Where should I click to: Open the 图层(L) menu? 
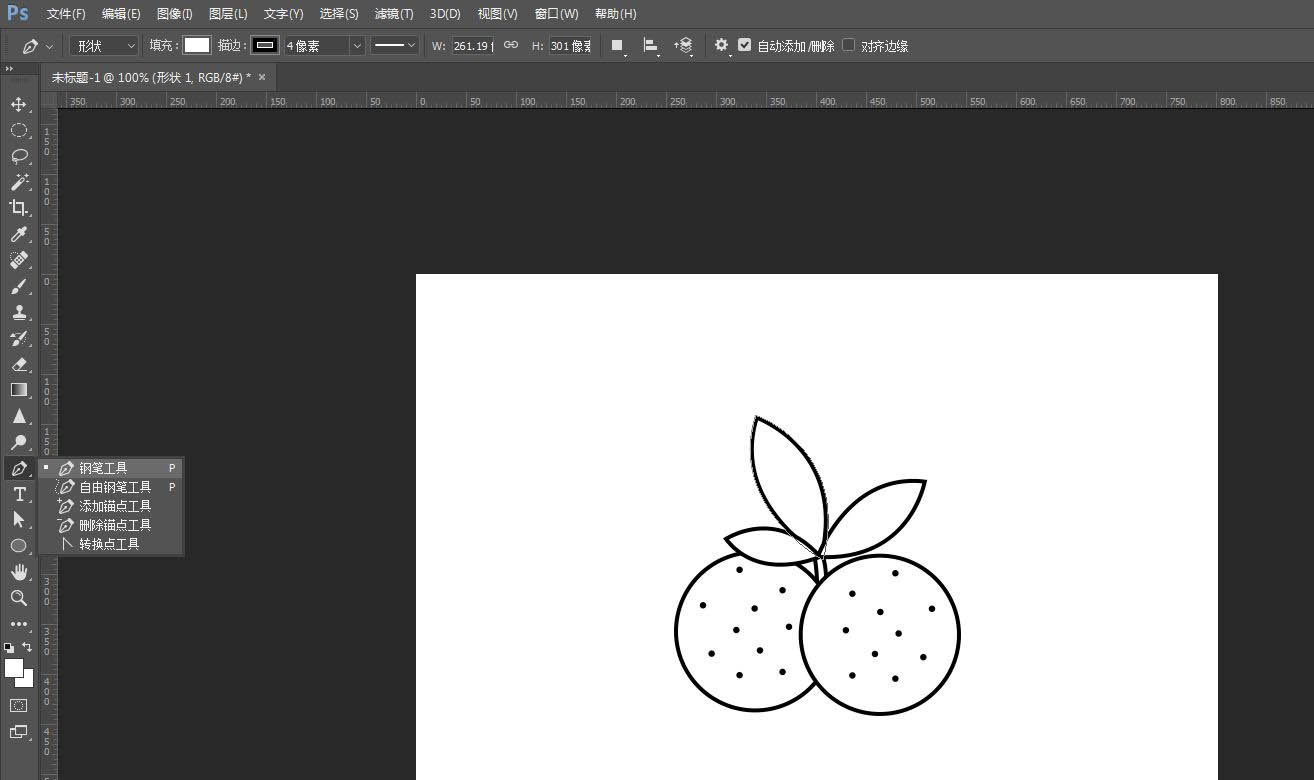tap(228, 14)
